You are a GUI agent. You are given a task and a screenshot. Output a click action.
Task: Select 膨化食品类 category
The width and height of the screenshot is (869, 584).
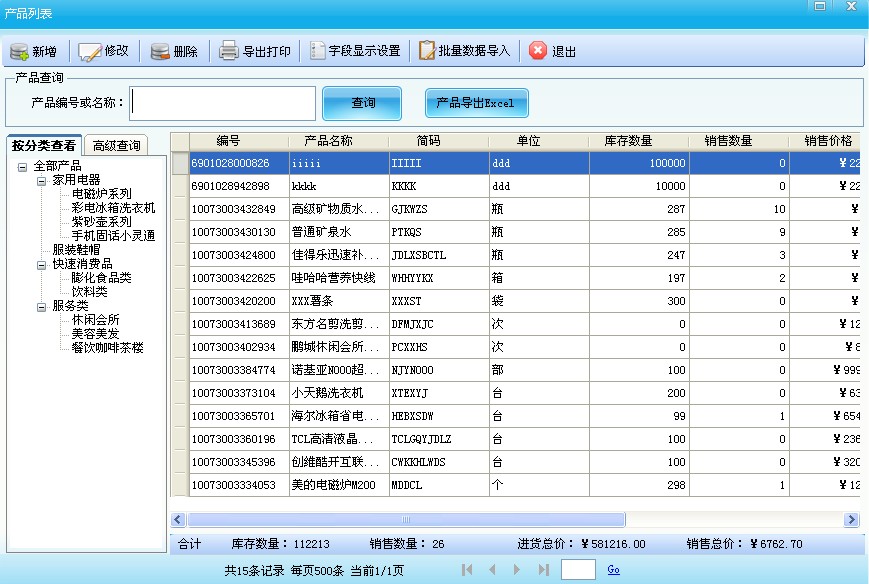point(101,278)
